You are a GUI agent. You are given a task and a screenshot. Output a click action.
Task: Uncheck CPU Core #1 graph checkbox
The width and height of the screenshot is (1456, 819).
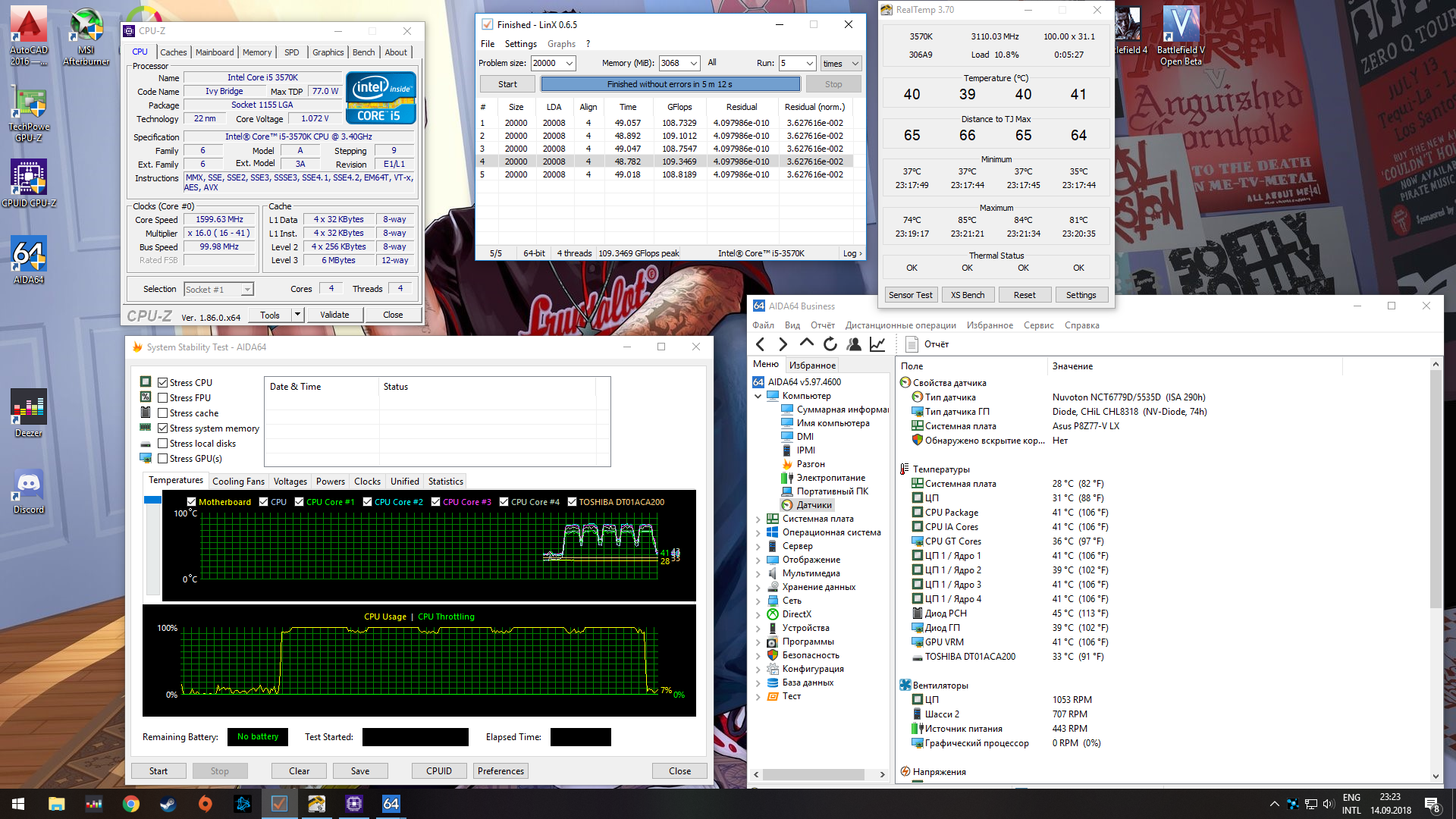(300, 502)
